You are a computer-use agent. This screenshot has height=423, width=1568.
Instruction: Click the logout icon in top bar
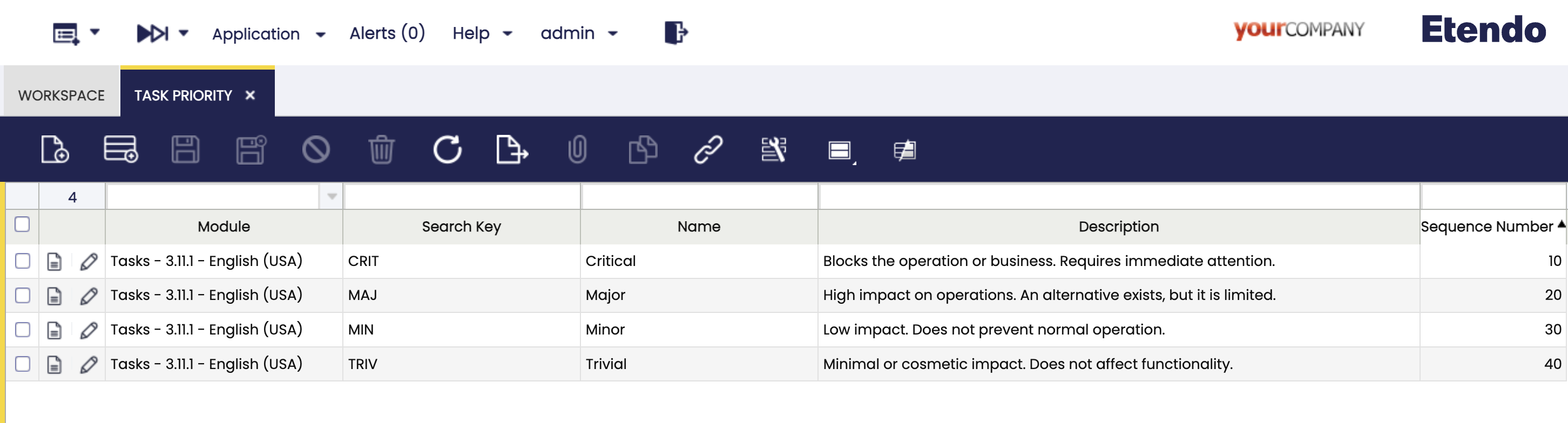click(x=675, y=33)
